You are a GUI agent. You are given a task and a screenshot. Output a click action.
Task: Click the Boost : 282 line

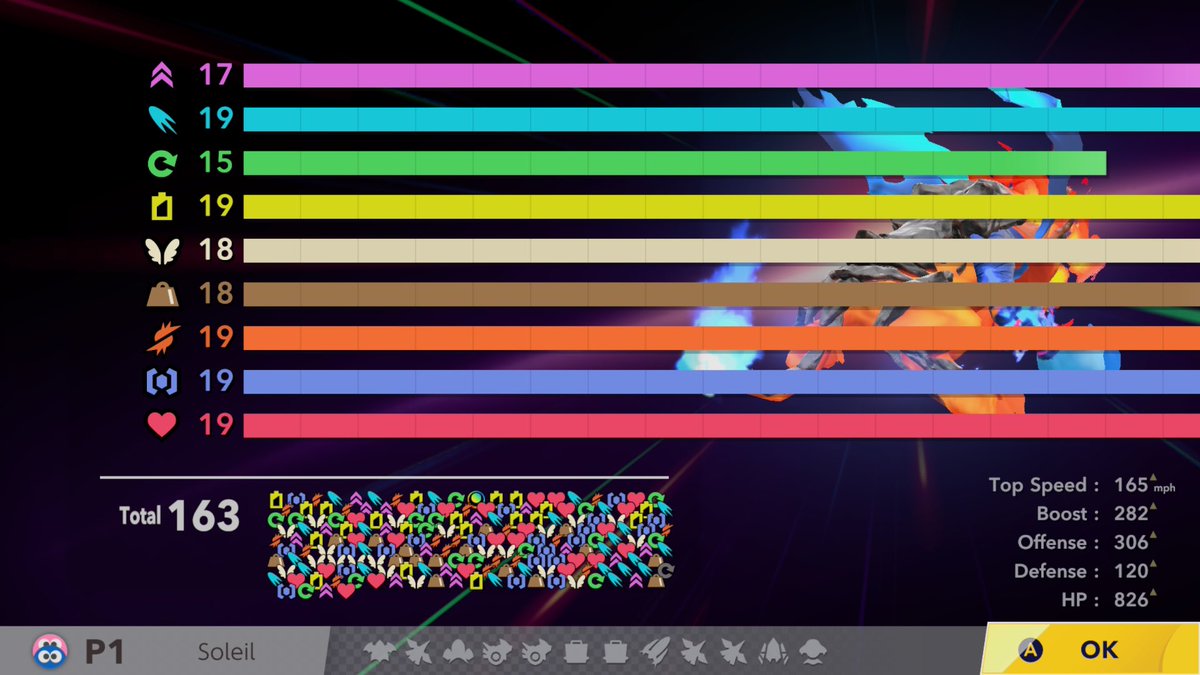pyautogui.click(x=1097, y=514)
